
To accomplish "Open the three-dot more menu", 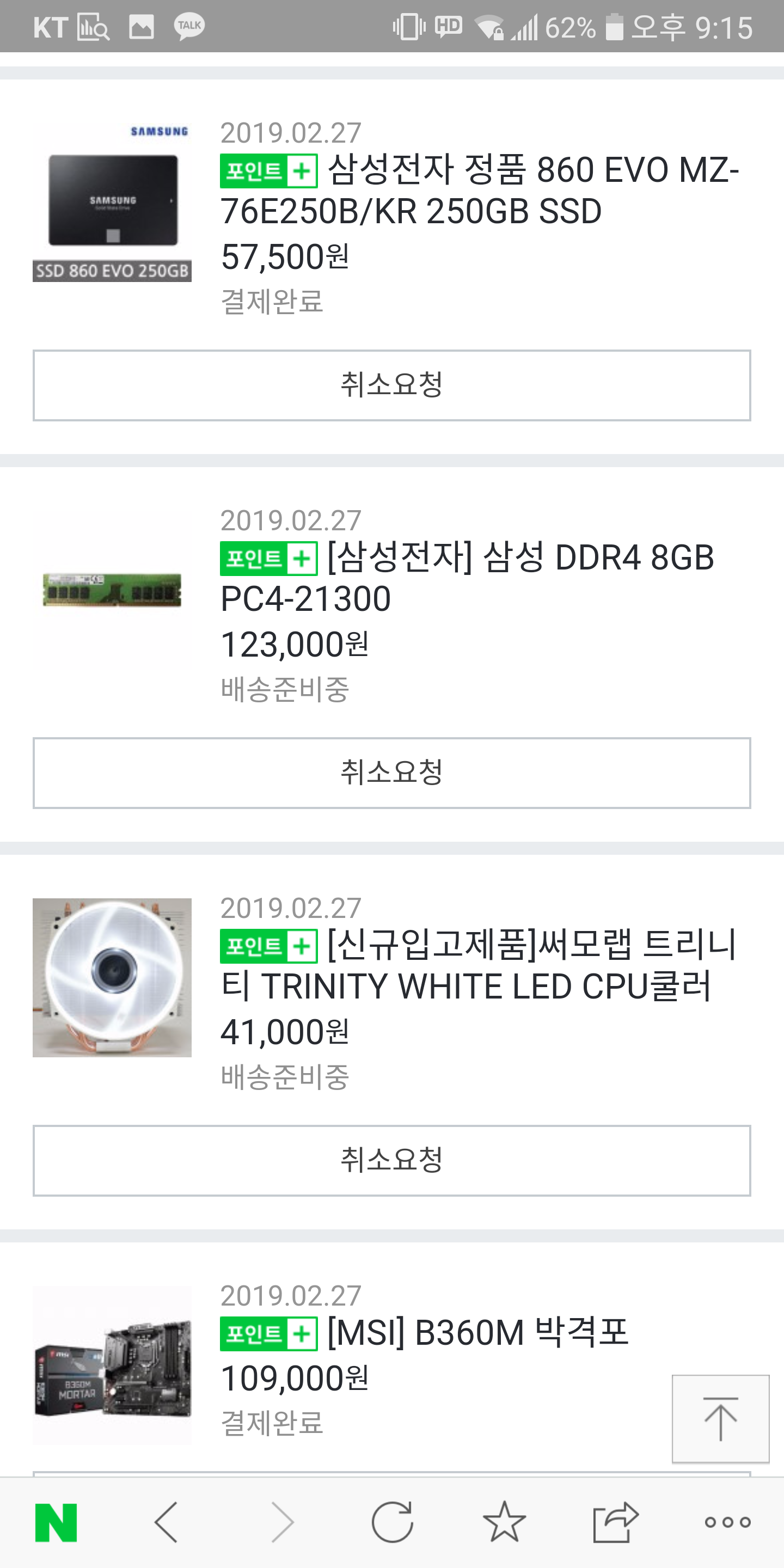I will tap(727, 1522).
